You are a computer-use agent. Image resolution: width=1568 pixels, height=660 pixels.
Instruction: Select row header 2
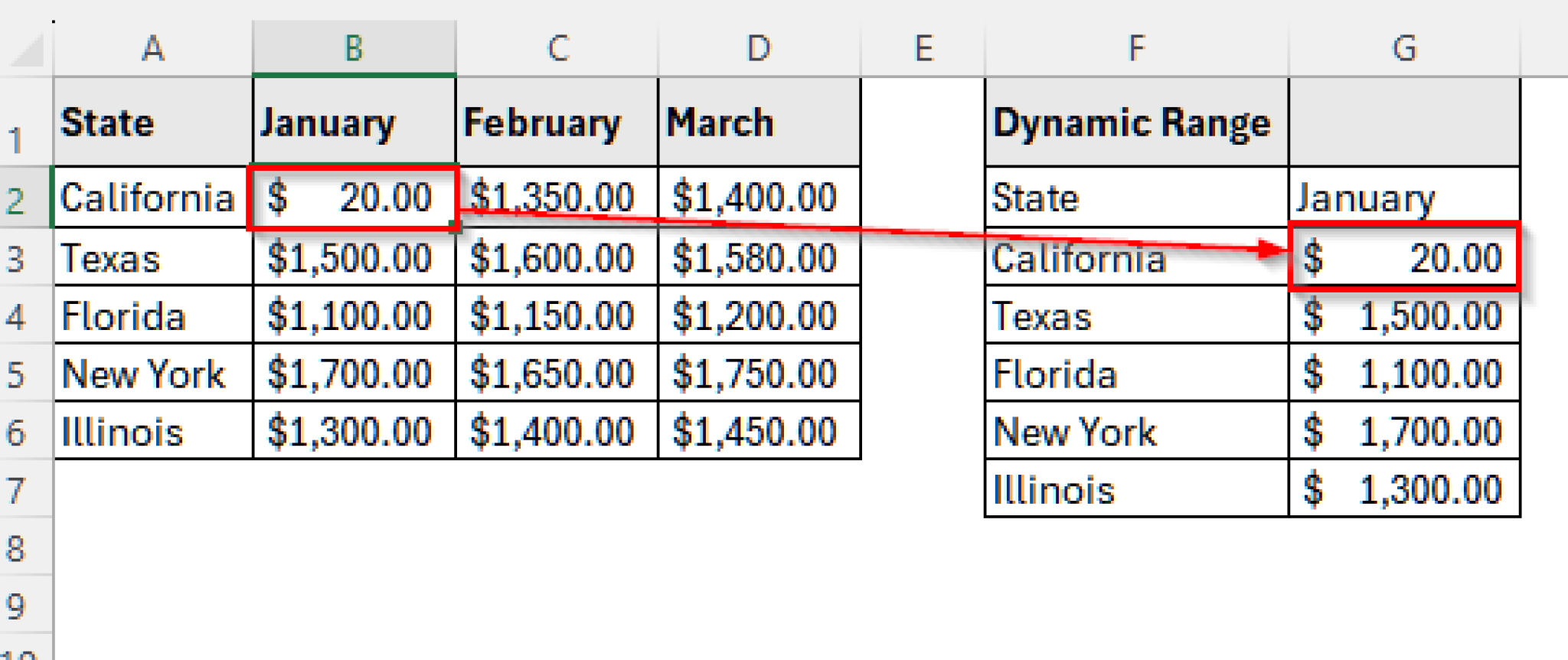(x=23, y=197)
